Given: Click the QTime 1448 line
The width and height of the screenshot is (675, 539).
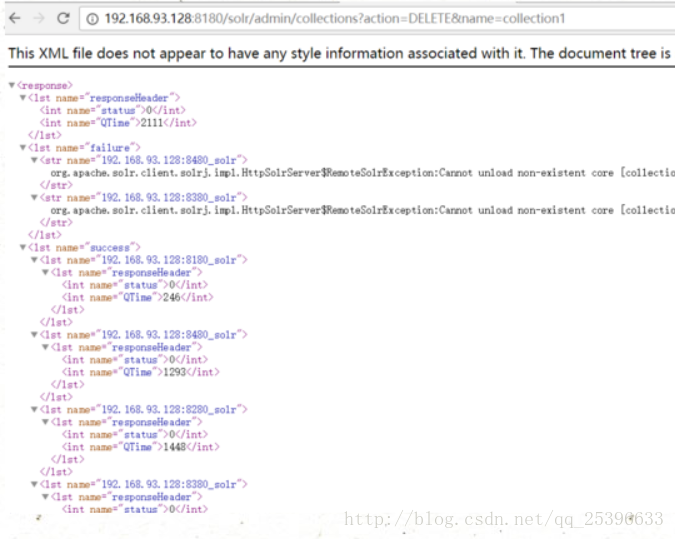Looking at the screenshot, I should point(140,447).
